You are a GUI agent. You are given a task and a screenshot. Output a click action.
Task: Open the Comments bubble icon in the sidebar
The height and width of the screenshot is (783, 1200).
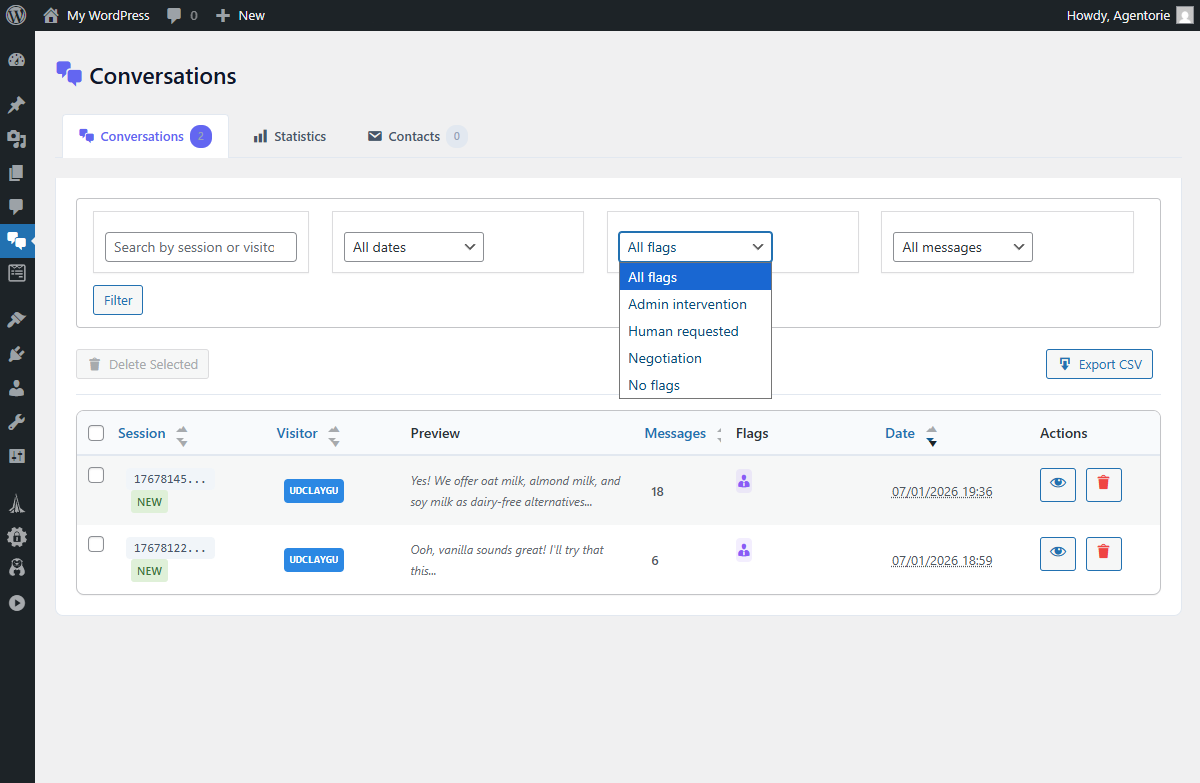[16, 206]
